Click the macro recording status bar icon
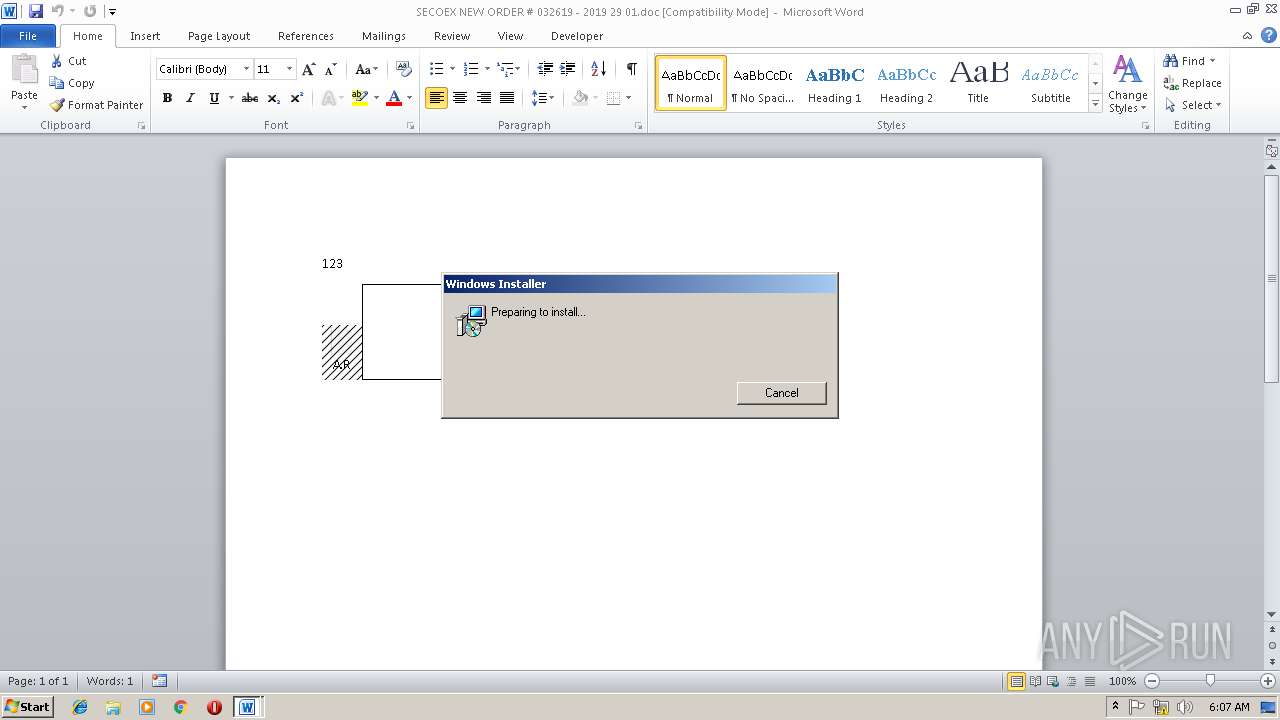 coord(160,681)
